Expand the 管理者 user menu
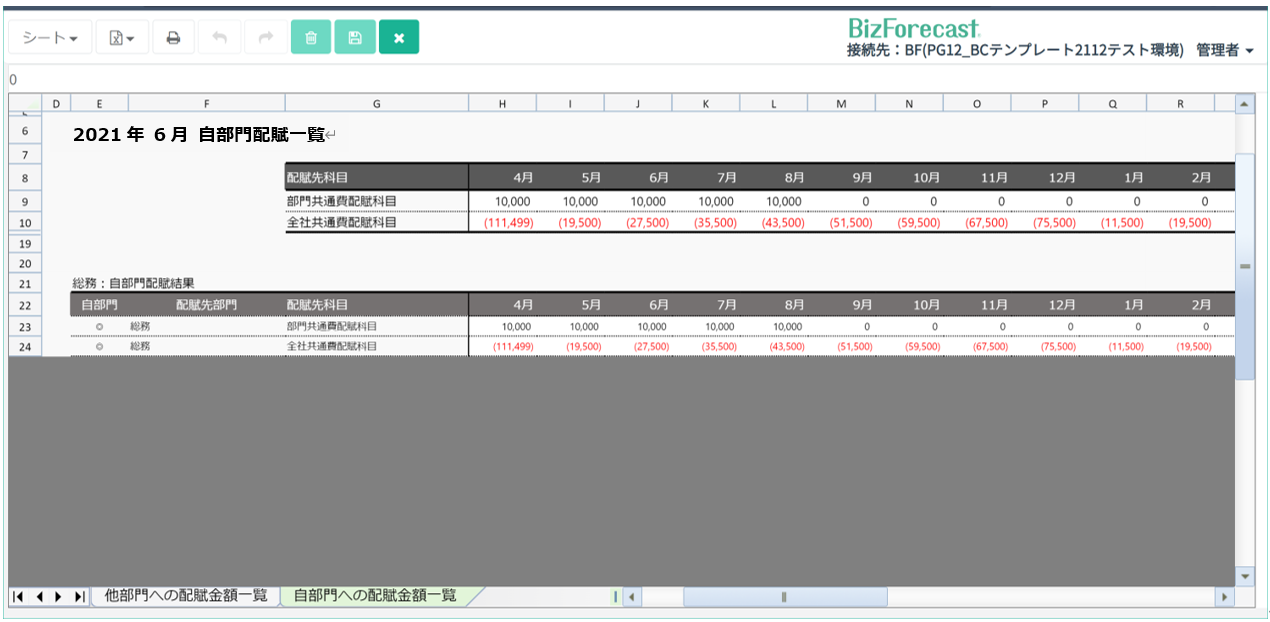1270x622 pixels. click(1224, 50)
